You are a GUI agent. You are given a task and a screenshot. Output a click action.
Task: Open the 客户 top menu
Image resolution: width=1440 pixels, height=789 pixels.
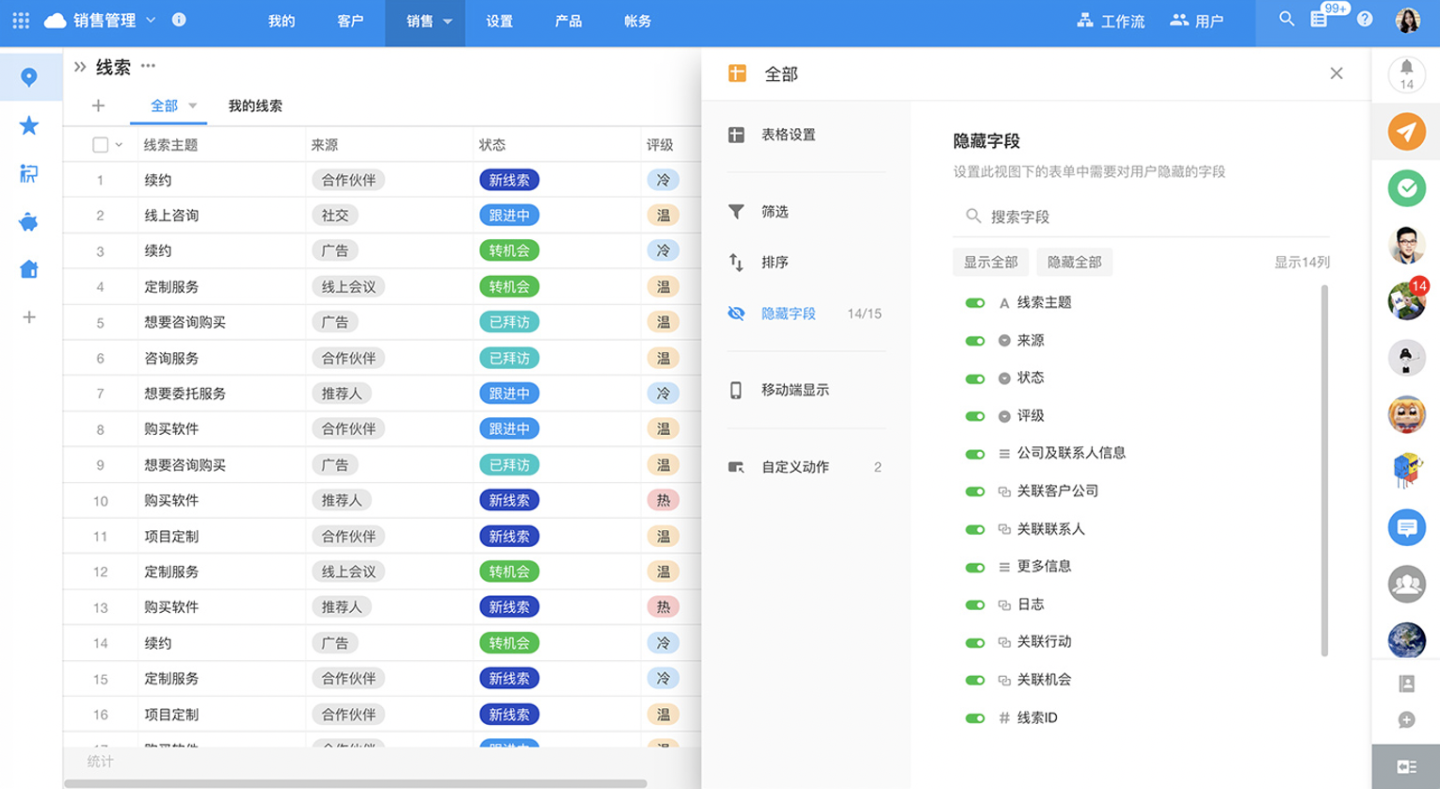coord(350,21)
